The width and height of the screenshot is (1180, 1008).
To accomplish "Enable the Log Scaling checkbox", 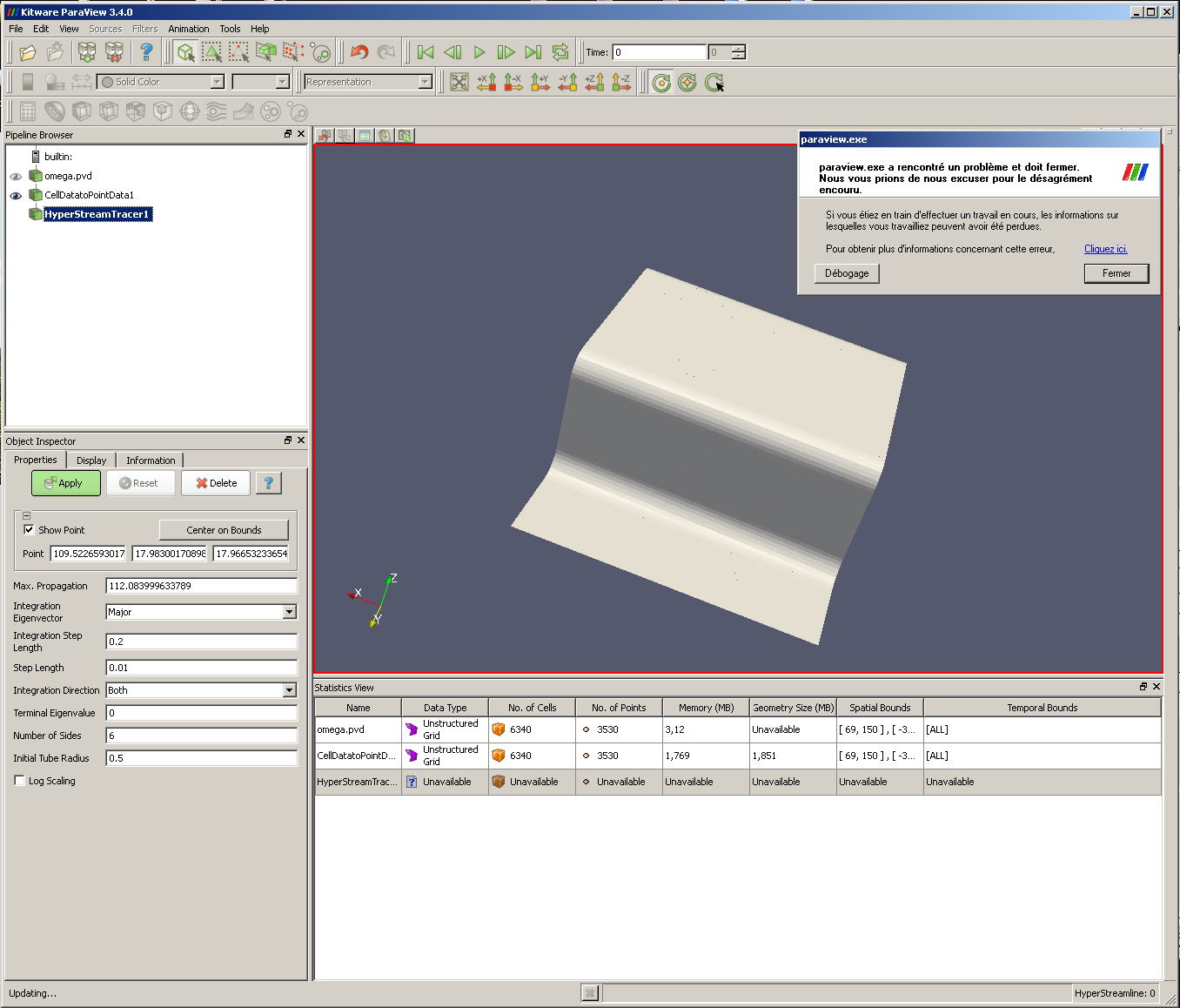I will pos(20,781).
